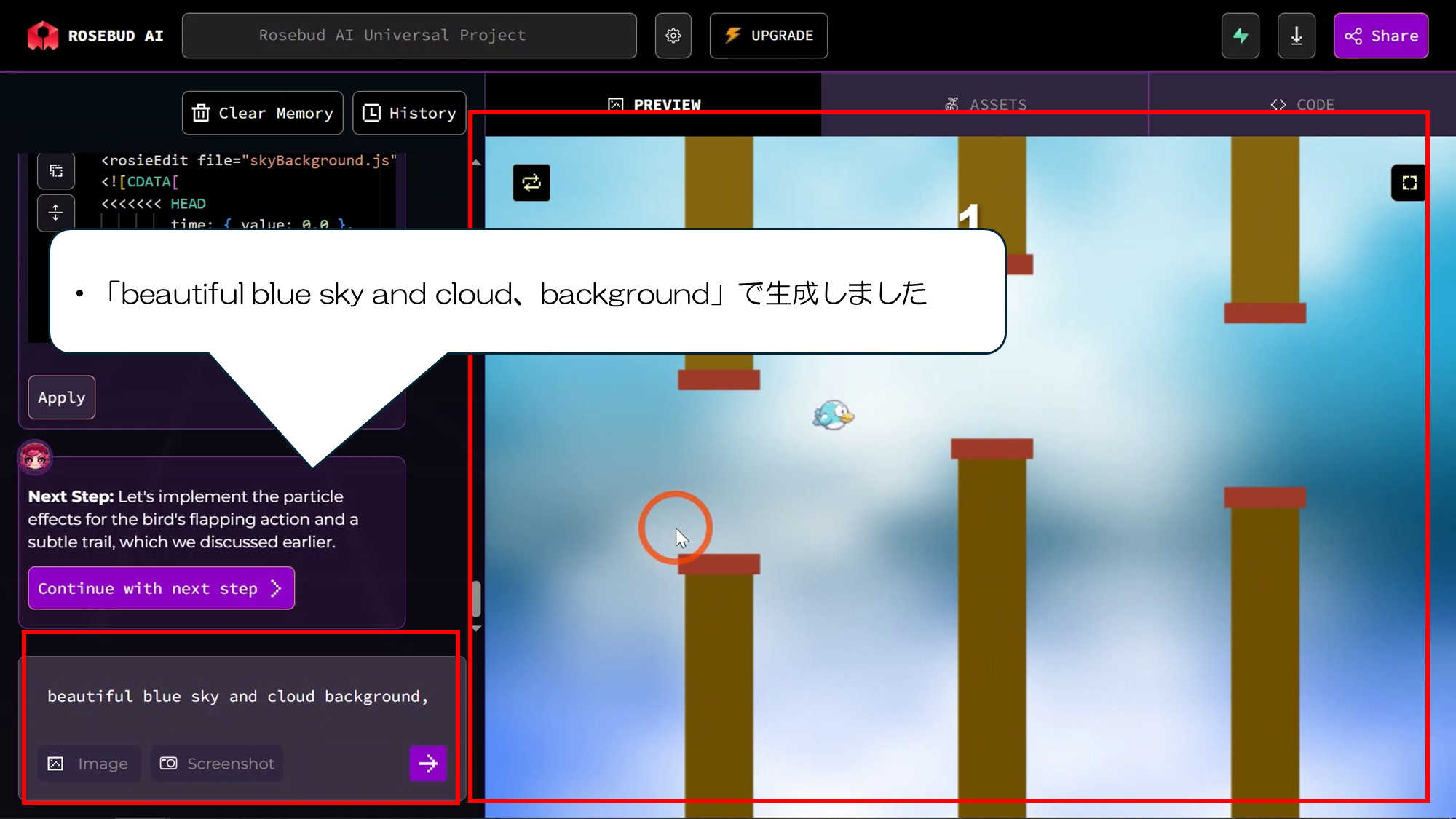Download the project via download icon
The width and height of the screenshot is (1456, 819).
coord(1297,36)
